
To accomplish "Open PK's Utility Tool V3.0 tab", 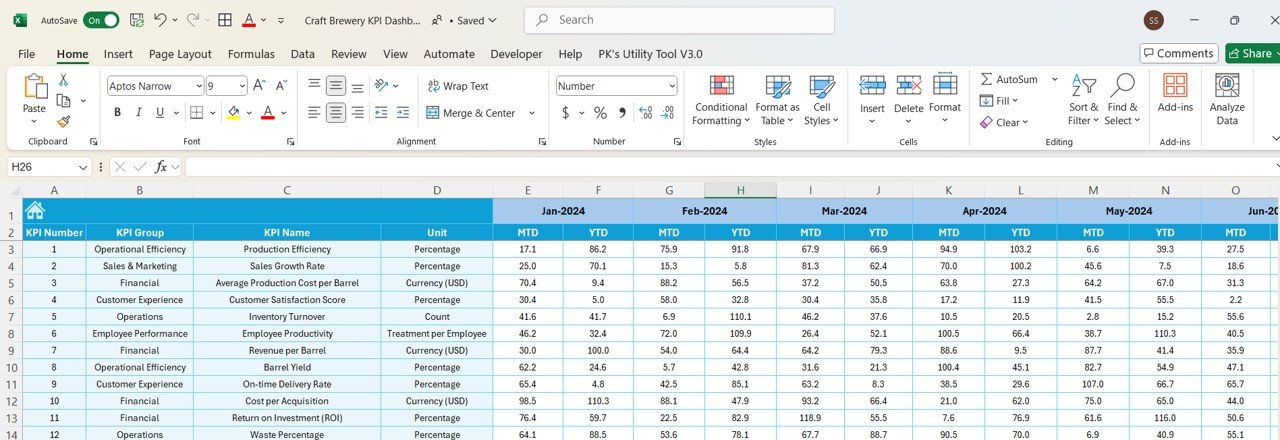I will (650, 54).
